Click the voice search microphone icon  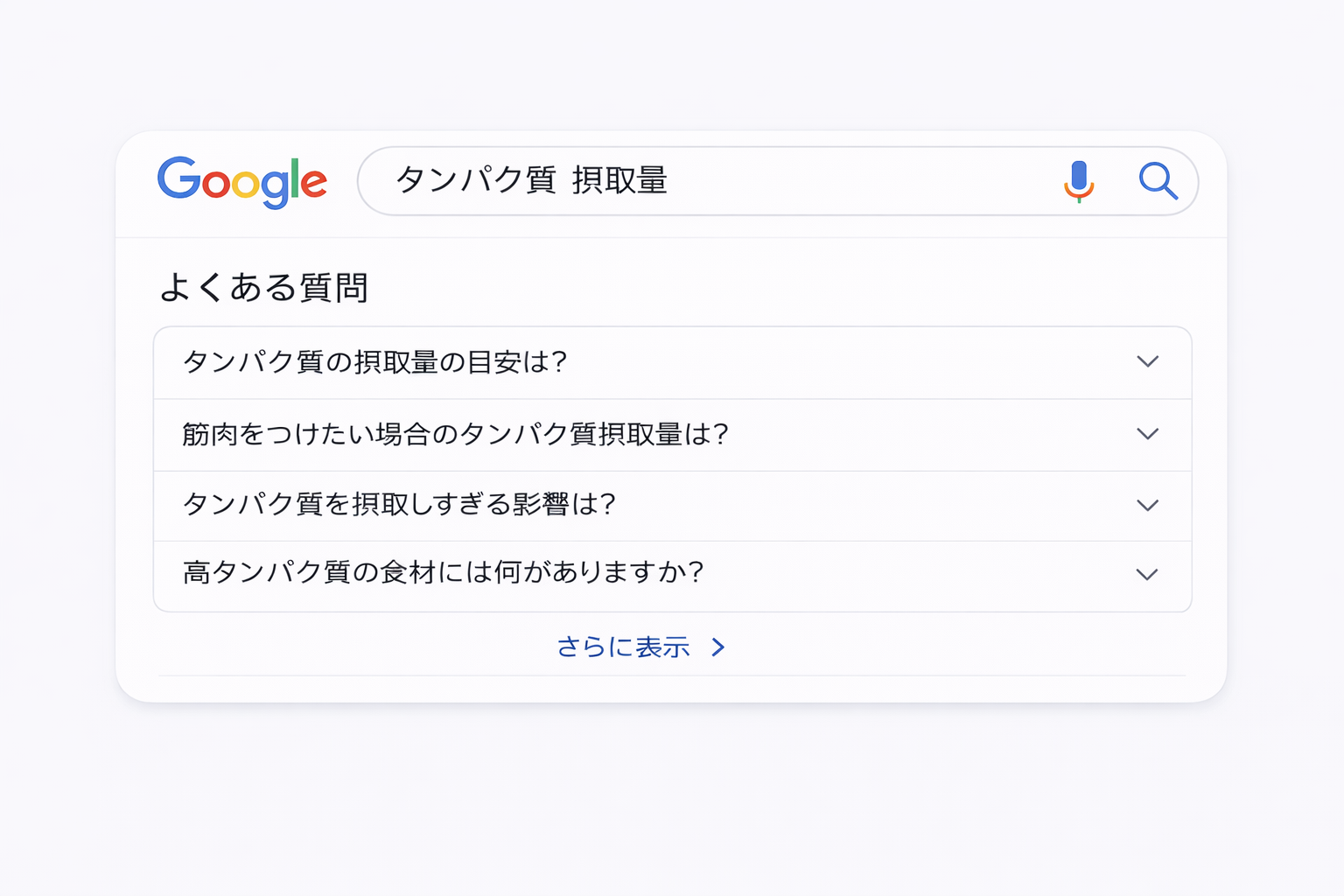(x=1080, y=182)
